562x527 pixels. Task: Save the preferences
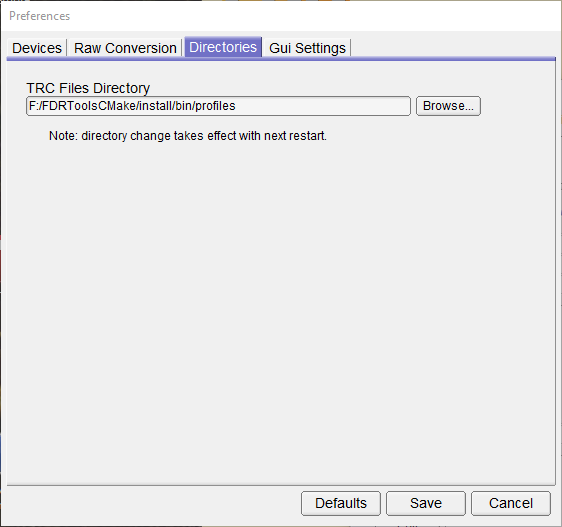coord(426,503)
